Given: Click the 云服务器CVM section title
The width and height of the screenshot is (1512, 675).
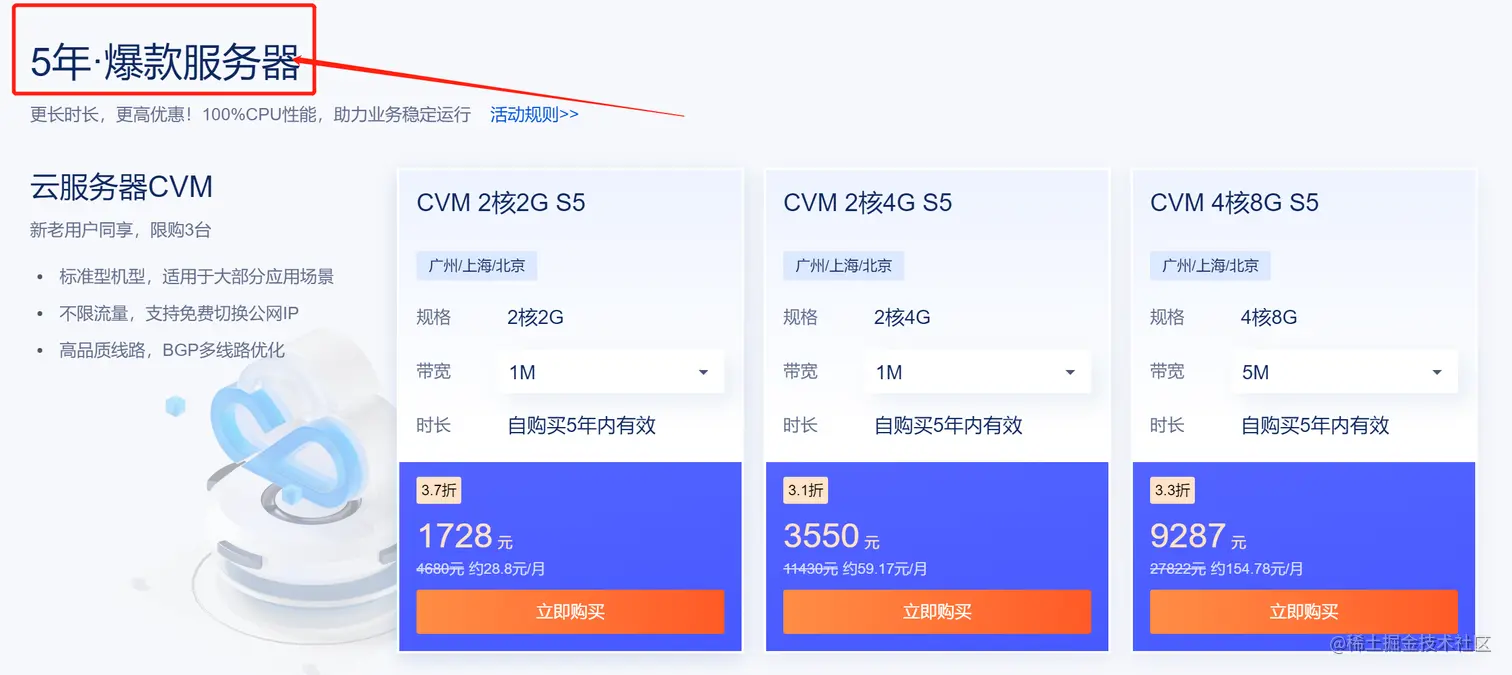Looking at the screenshot, I should click(x=121, y=186).
